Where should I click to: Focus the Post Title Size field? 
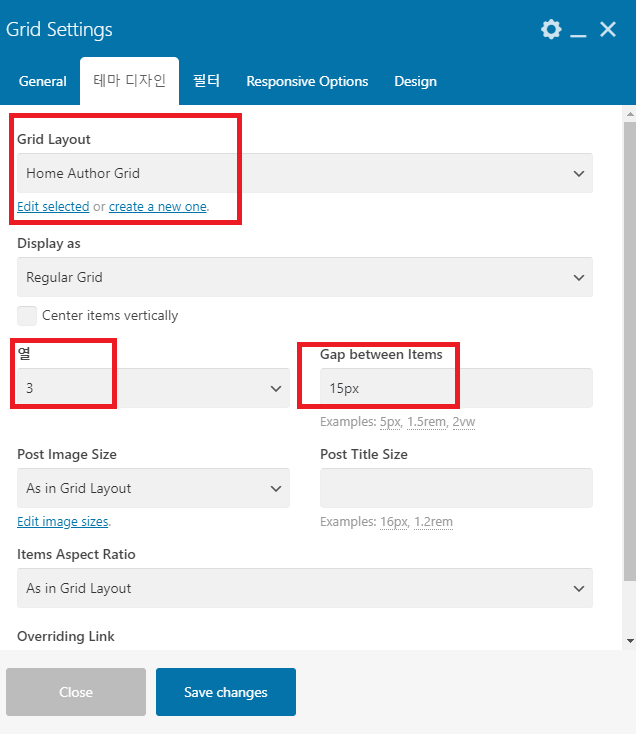(456, 488)
